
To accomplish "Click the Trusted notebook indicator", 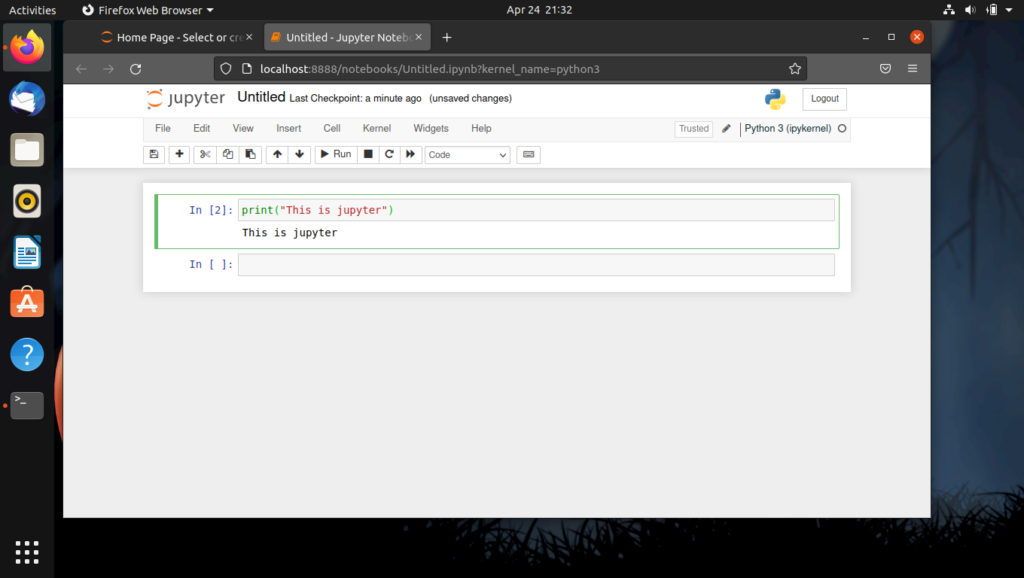I will coord(693,129).
